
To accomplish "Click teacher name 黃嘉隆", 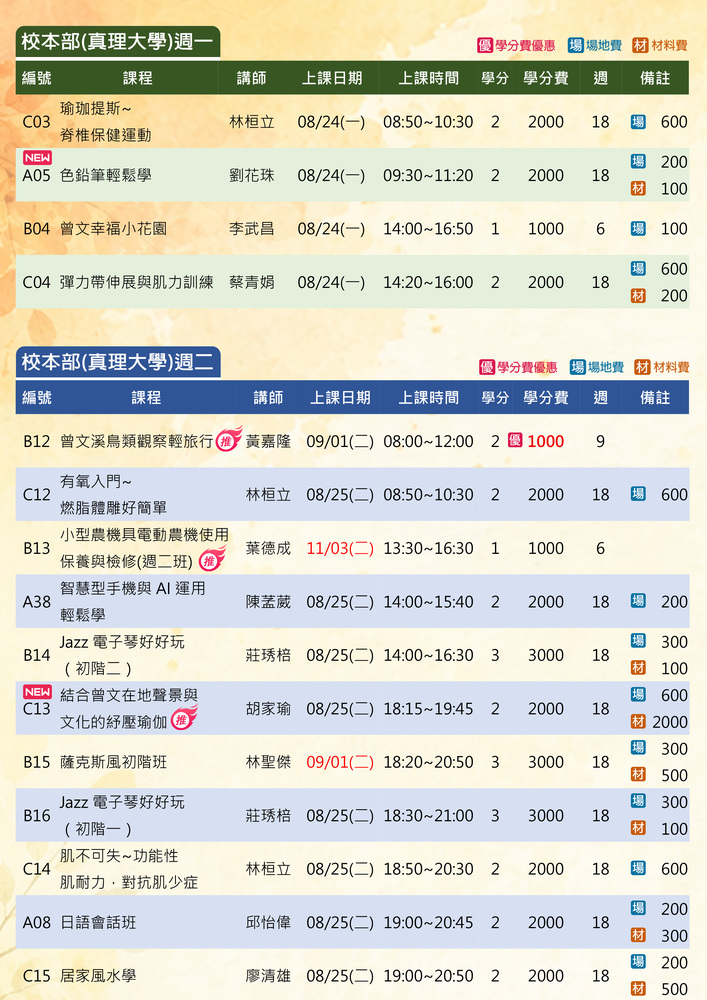I will [268, 441].
